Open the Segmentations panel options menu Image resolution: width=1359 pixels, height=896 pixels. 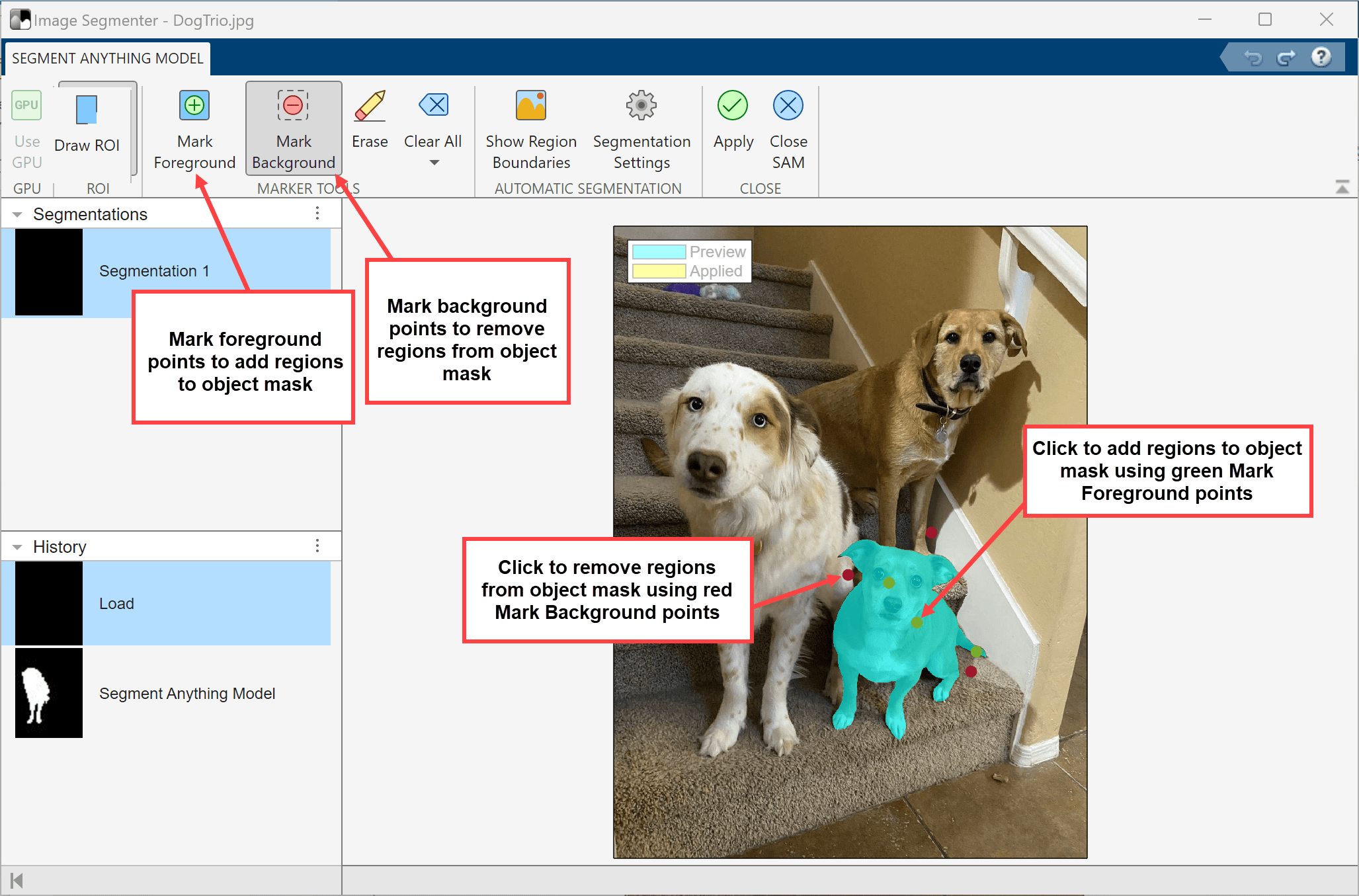click(x=317, y=213)
